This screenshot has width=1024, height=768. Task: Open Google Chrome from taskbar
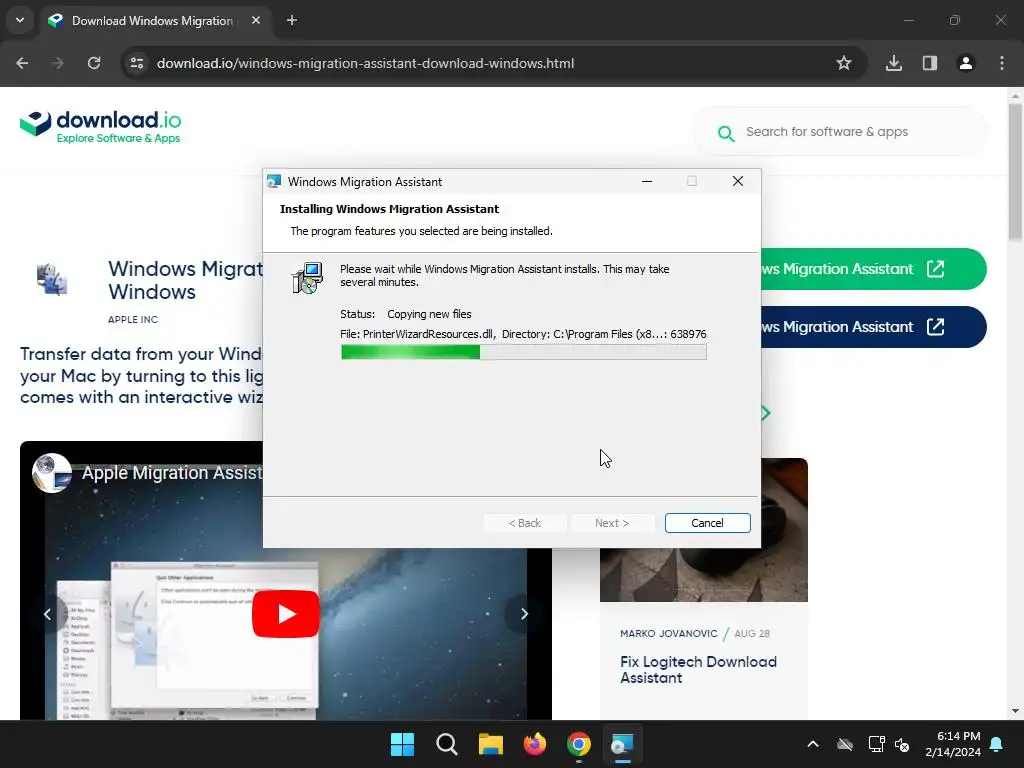579,744
